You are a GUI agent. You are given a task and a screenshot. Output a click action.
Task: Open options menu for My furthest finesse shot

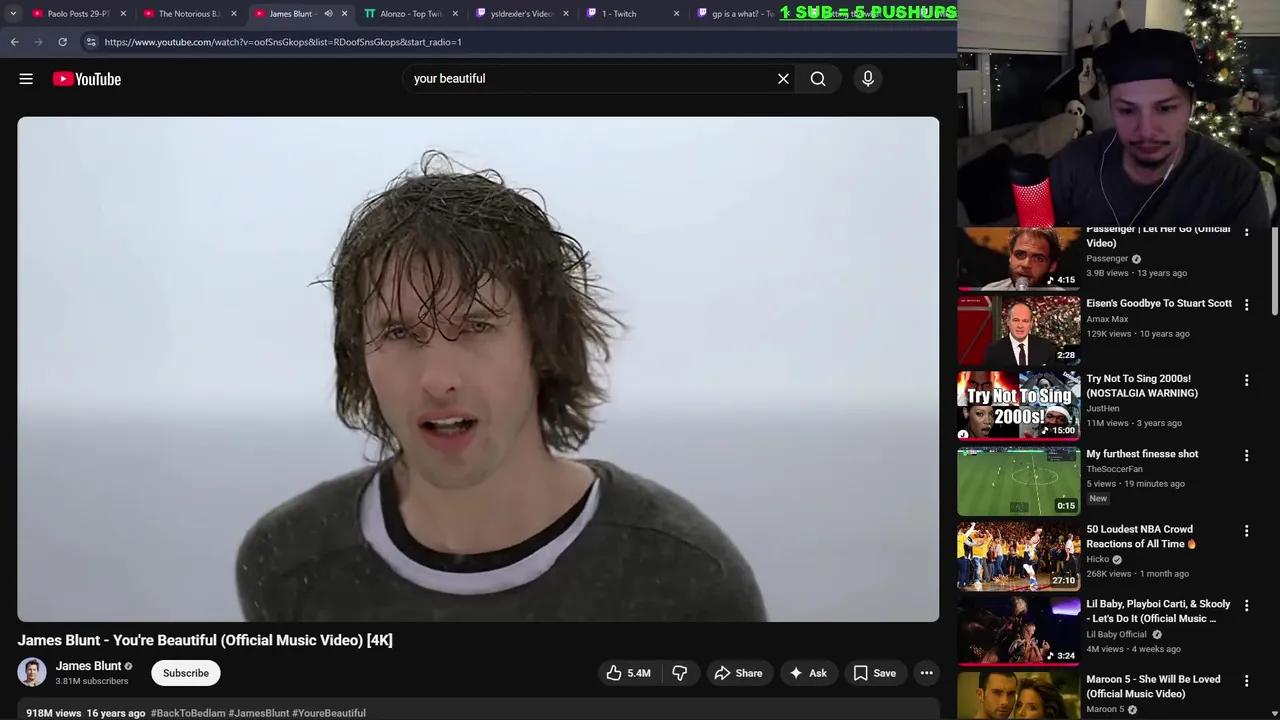[1246, 455]
